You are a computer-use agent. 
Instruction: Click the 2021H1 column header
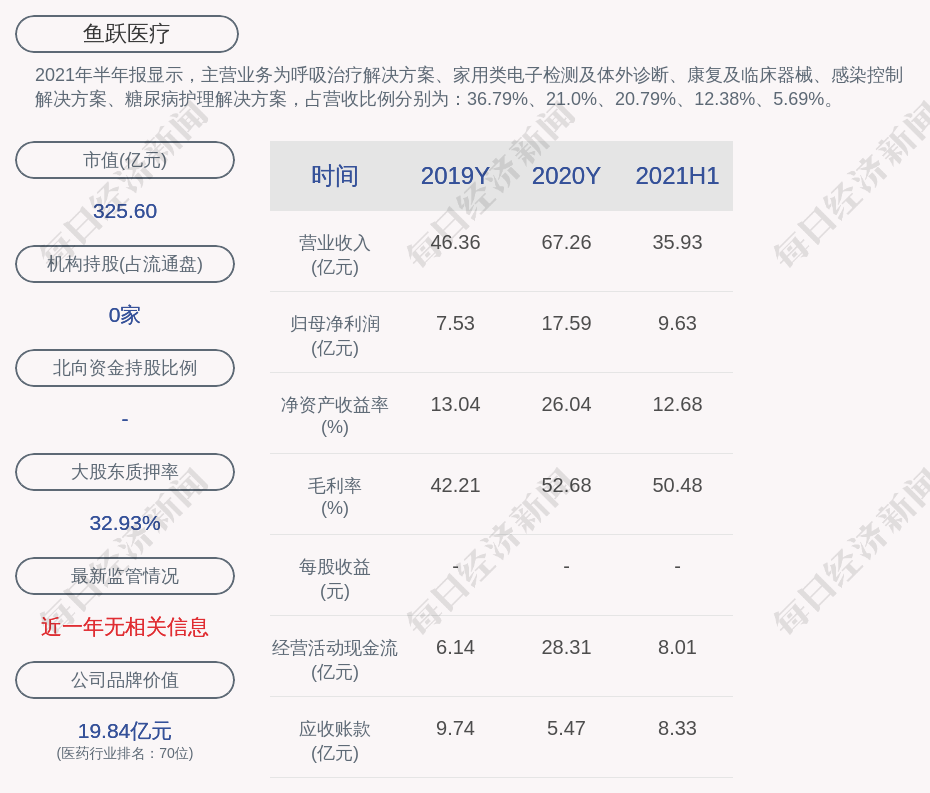coord(677,176)
